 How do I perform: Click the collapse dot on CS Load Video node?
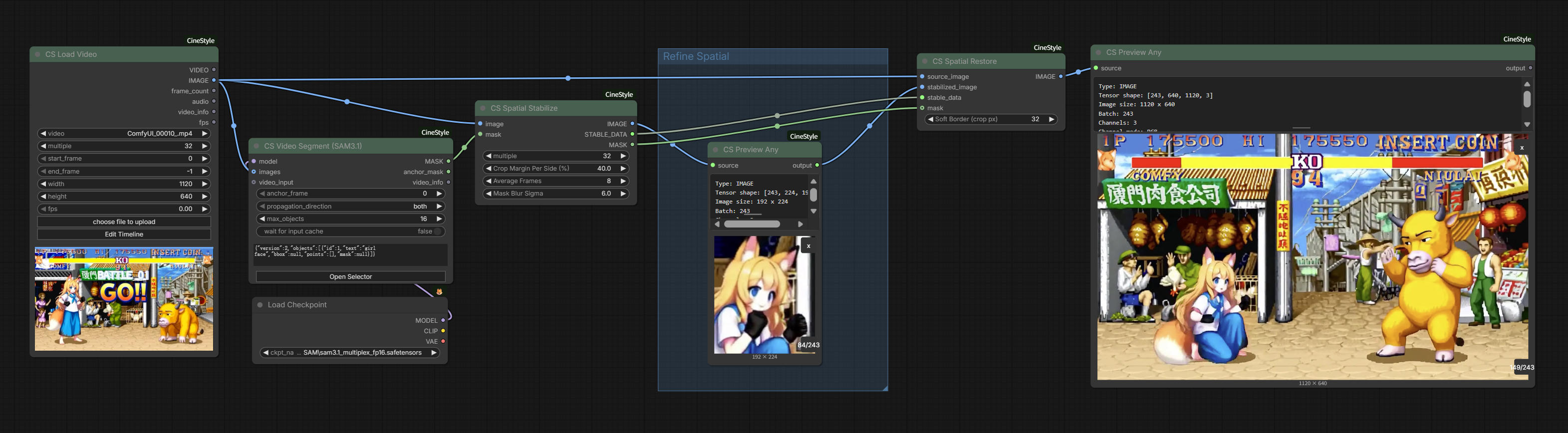38,54
